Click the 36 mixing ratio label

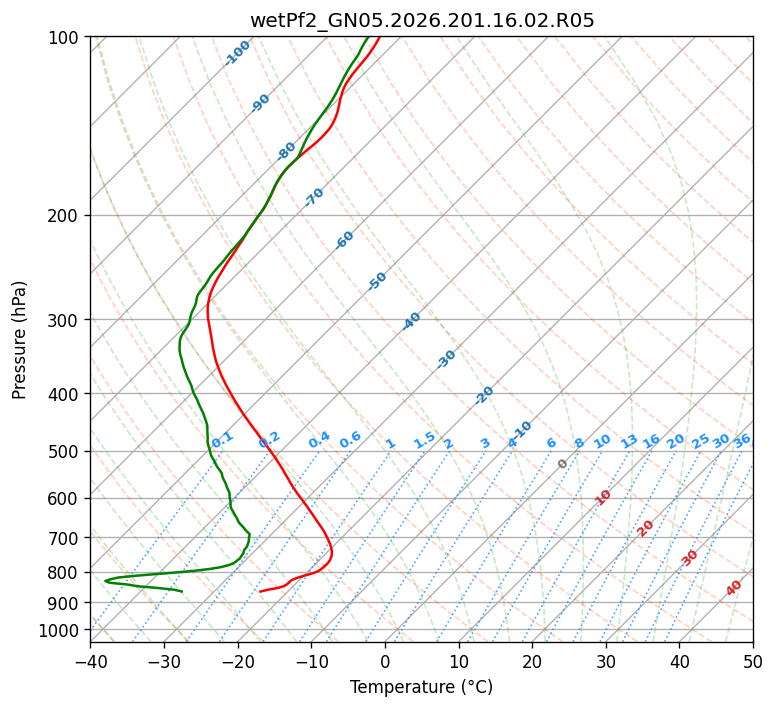742,441
